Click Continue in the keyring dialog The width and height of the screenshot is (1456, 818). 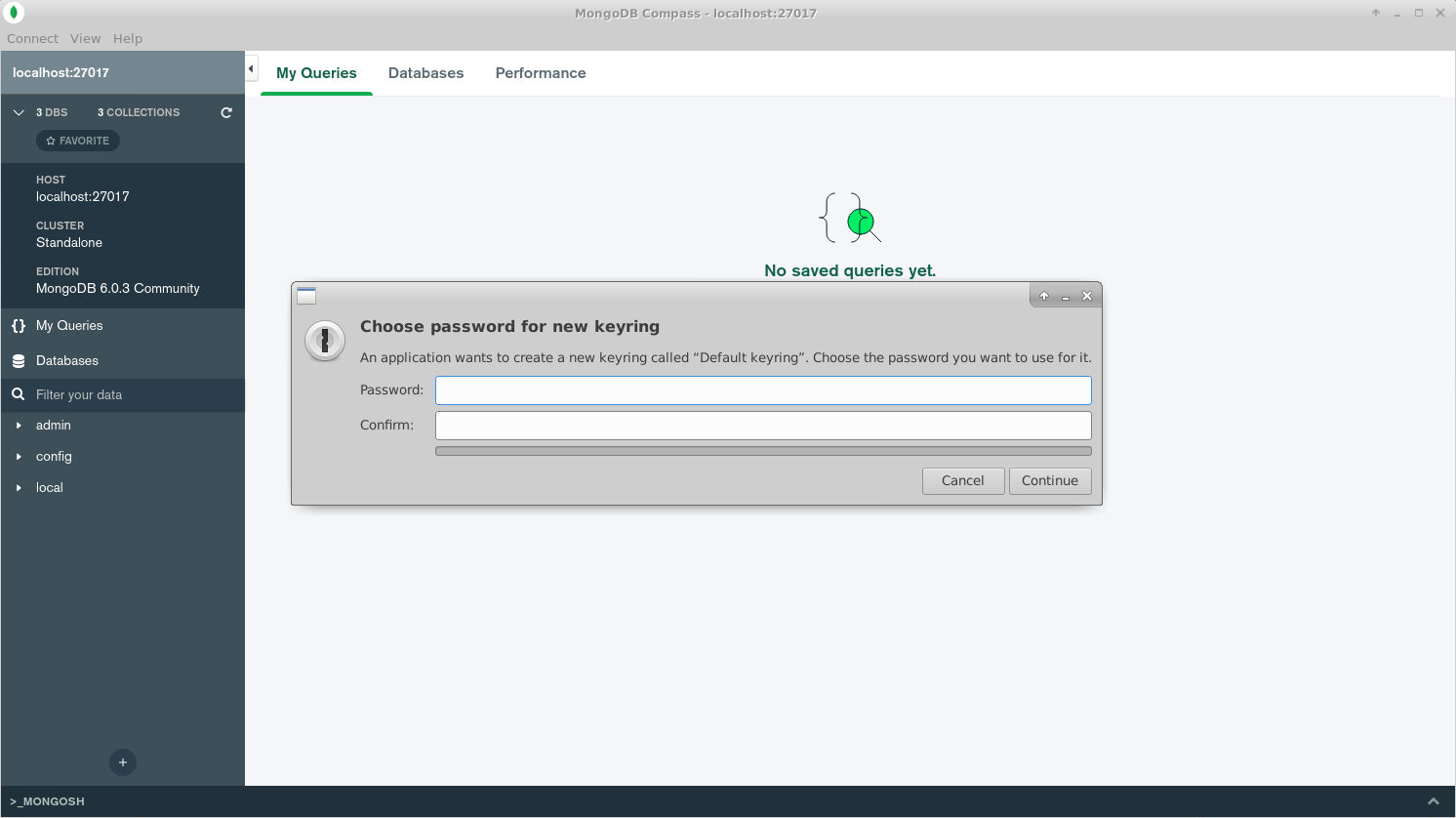pos(1050,480)
